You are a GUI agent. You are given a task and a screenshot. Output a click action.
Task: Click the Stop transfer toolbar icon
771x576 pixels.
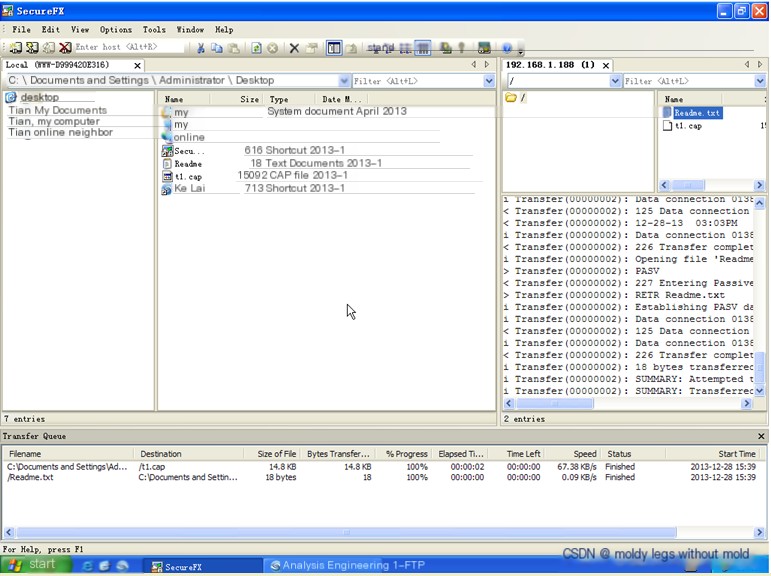(272, 48)
